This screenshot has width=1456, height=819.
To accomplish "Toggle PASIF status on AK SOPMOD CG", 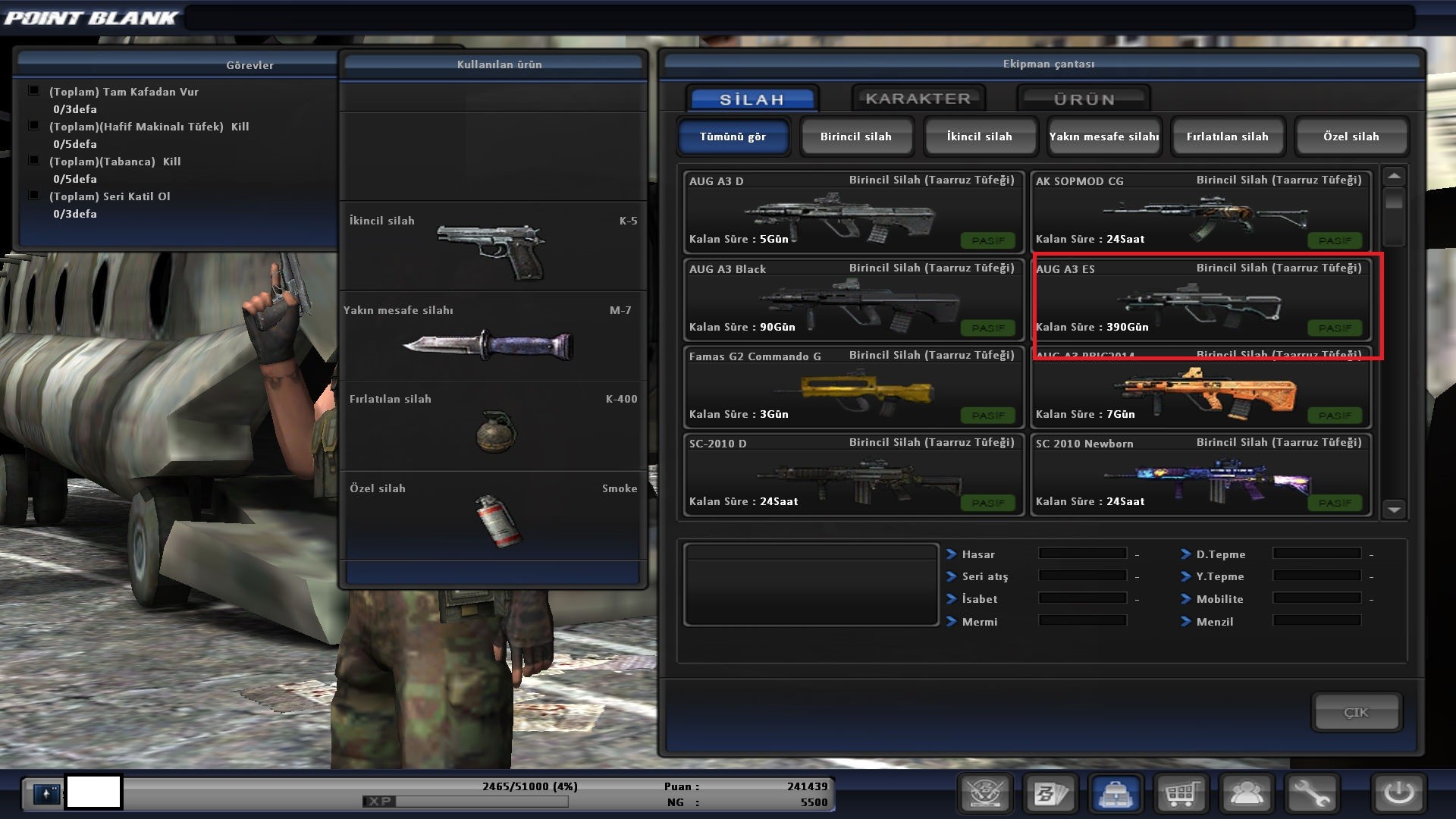I will click(x=1335, y=240).
